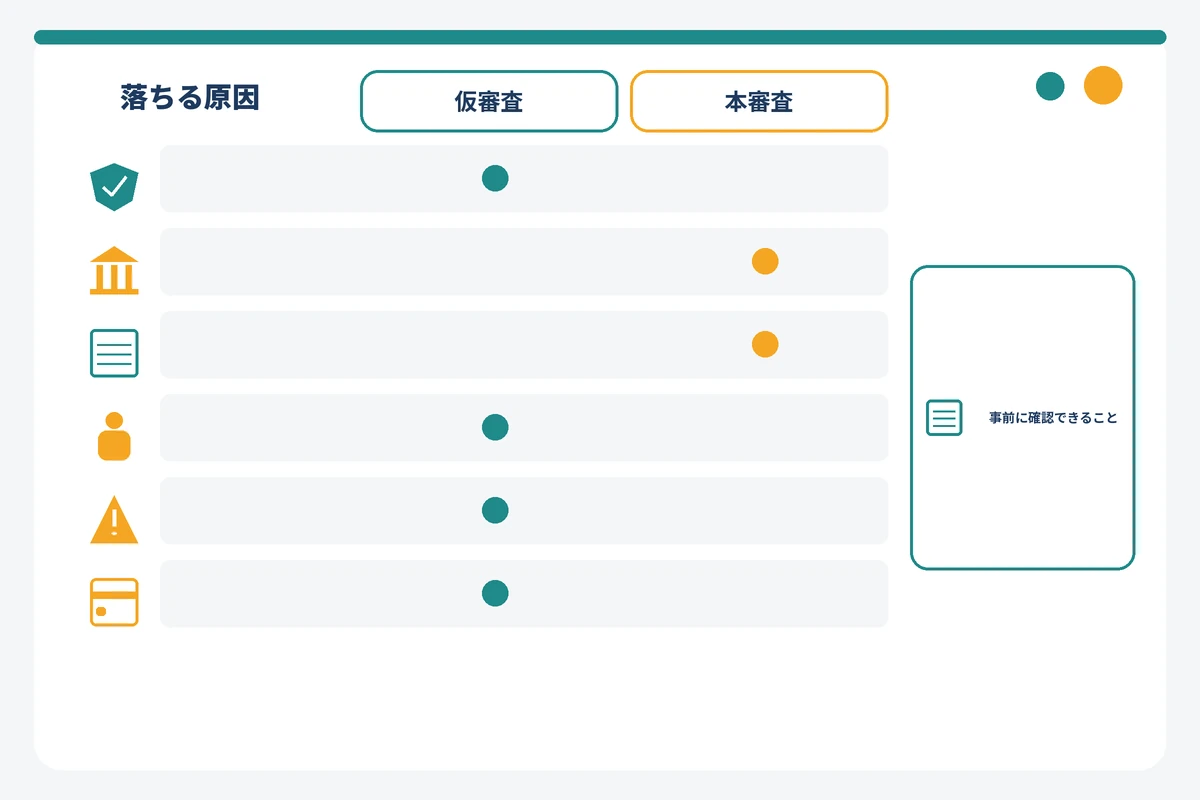The width and height of the screenshot is (1200, 800).
Task: Click teal dot in the shield row
Action: (x=495, y=178)
